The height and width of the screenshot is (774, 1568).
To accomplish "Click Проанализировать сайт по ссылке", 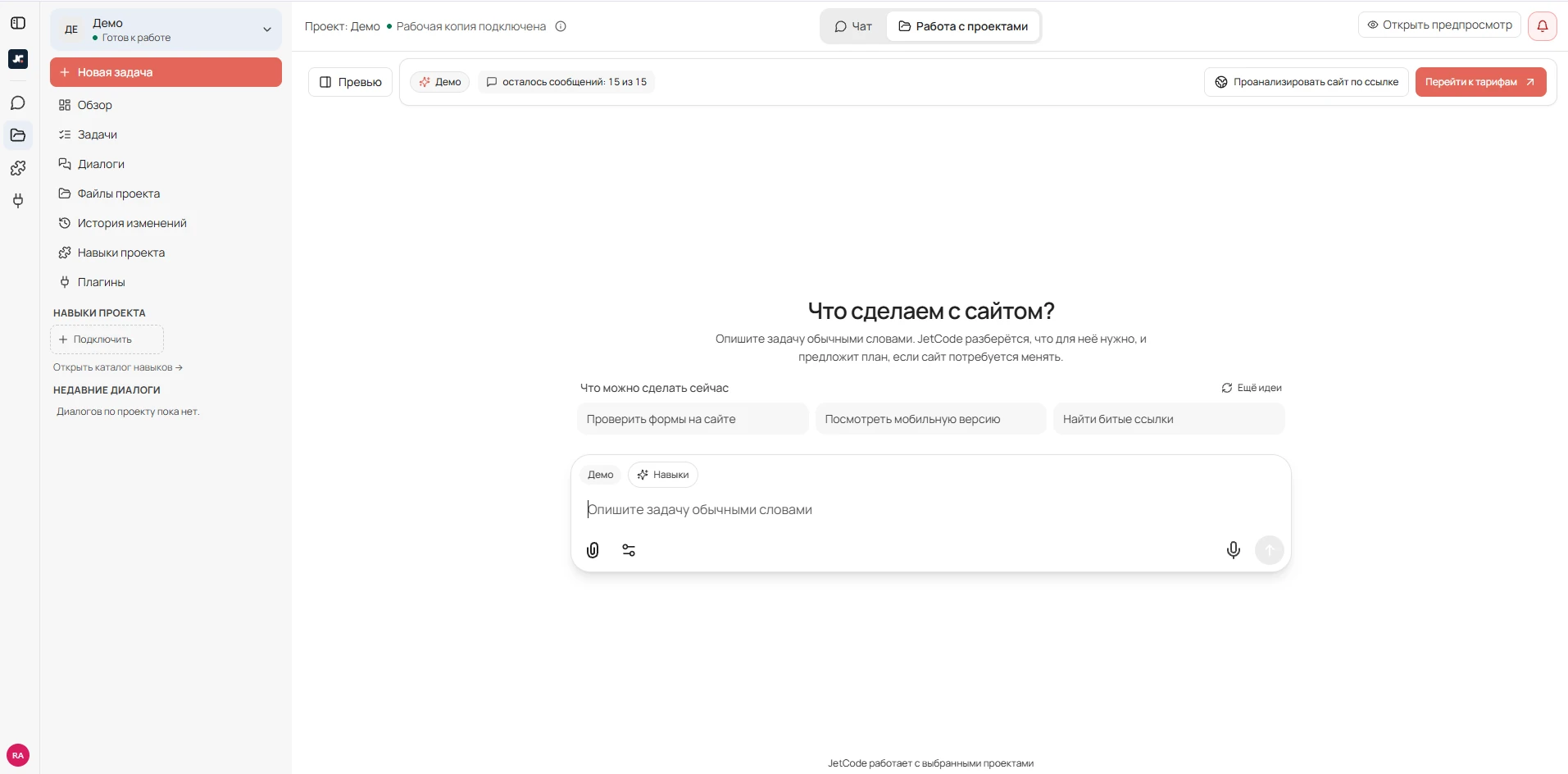I will [x=1307, y=82].
